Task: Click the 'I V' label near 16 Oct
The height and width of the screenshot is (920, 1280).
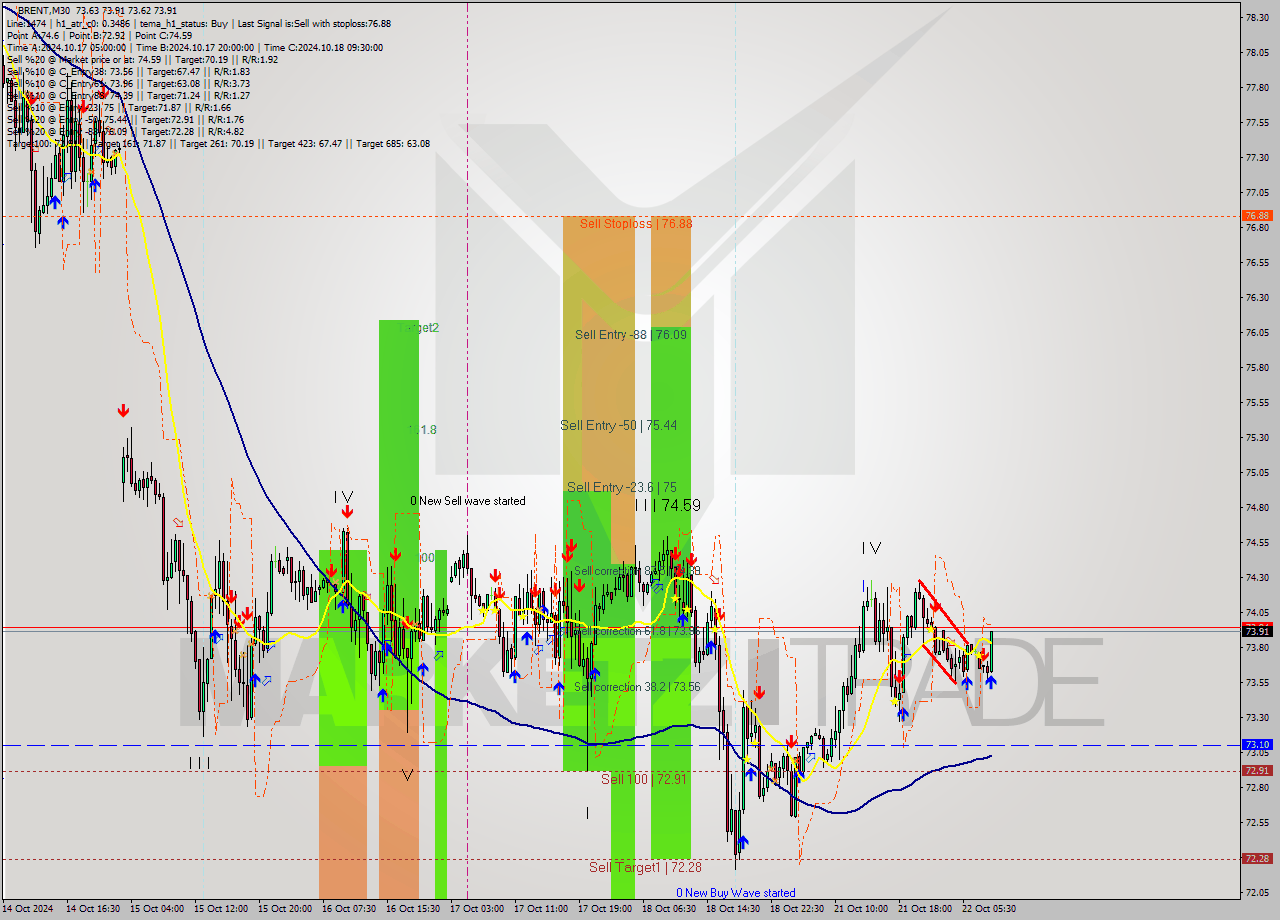Action: 344,496
